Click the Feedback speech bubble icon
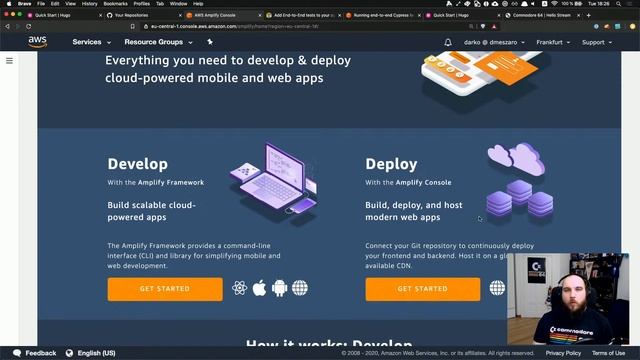 (x=17, y=353)
